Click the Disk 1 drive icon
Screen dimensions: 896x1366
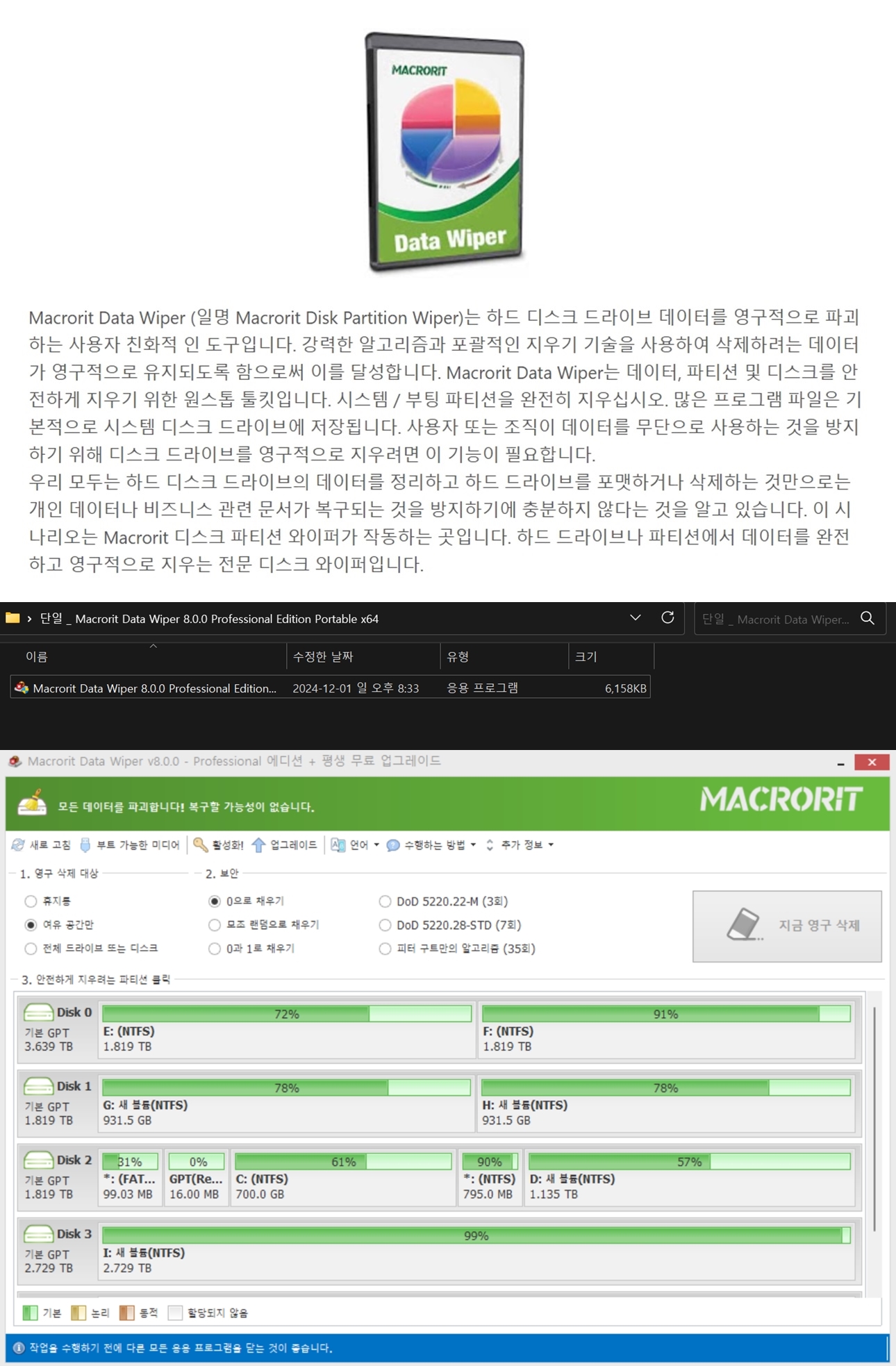(x=38, y=1086)
